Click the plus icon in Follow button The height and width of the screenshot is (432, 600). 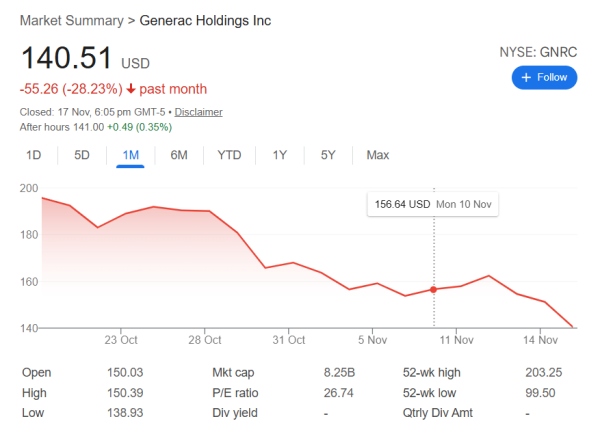click(x=527, y=77)
